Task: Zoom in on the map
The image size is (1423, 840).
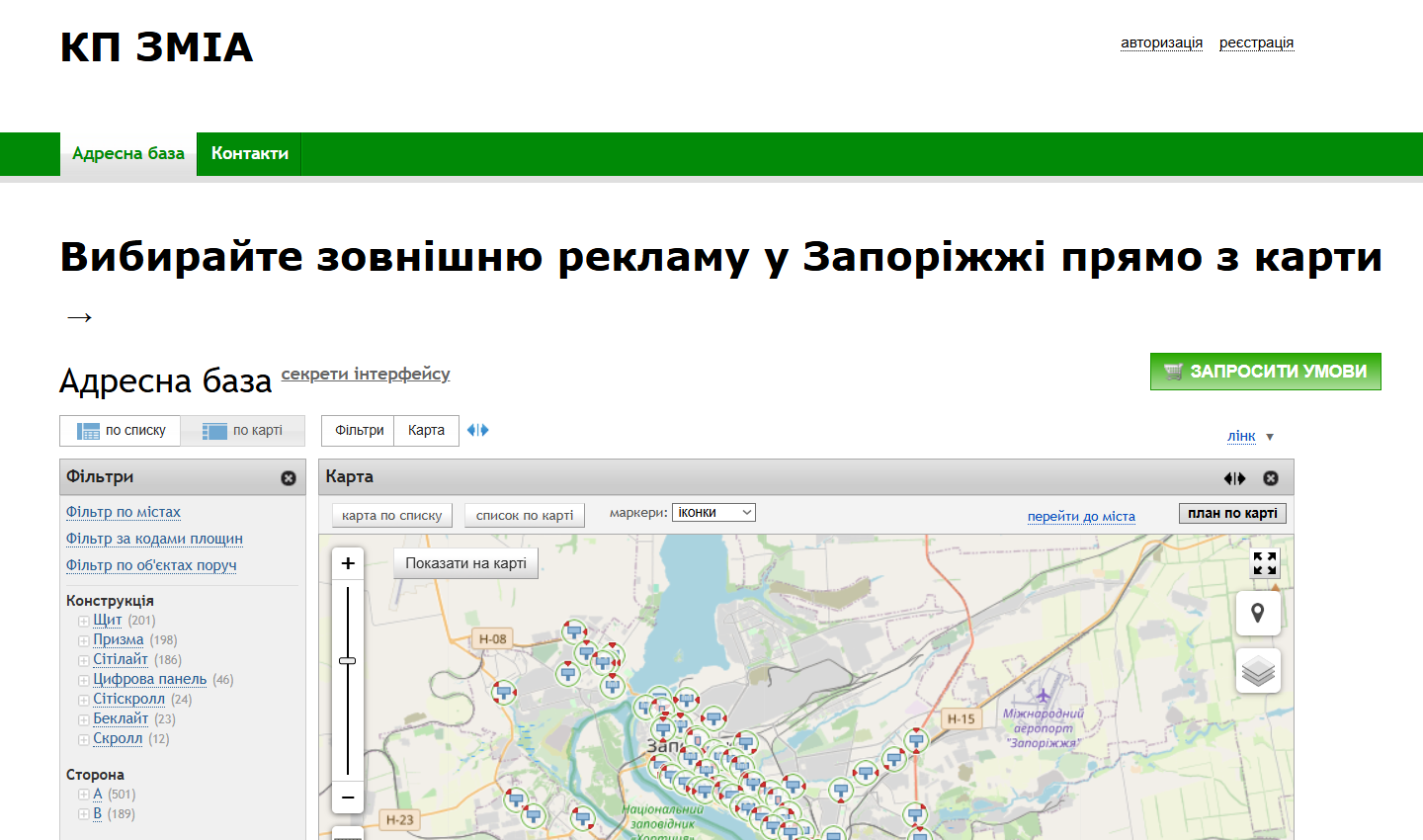Action: [348, 563]
